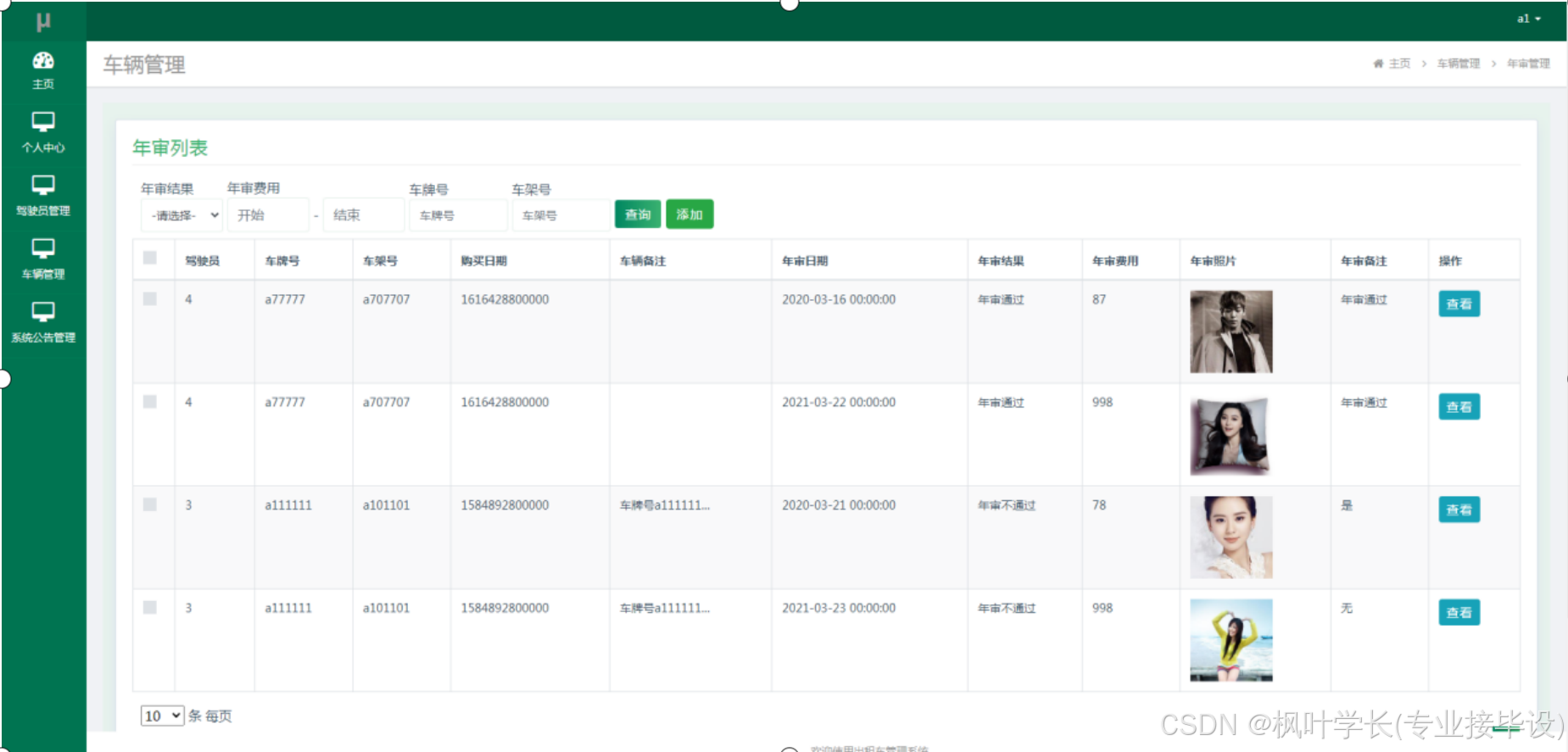Click the 车辆管理 breadcrumb link

click(1459, 64)
